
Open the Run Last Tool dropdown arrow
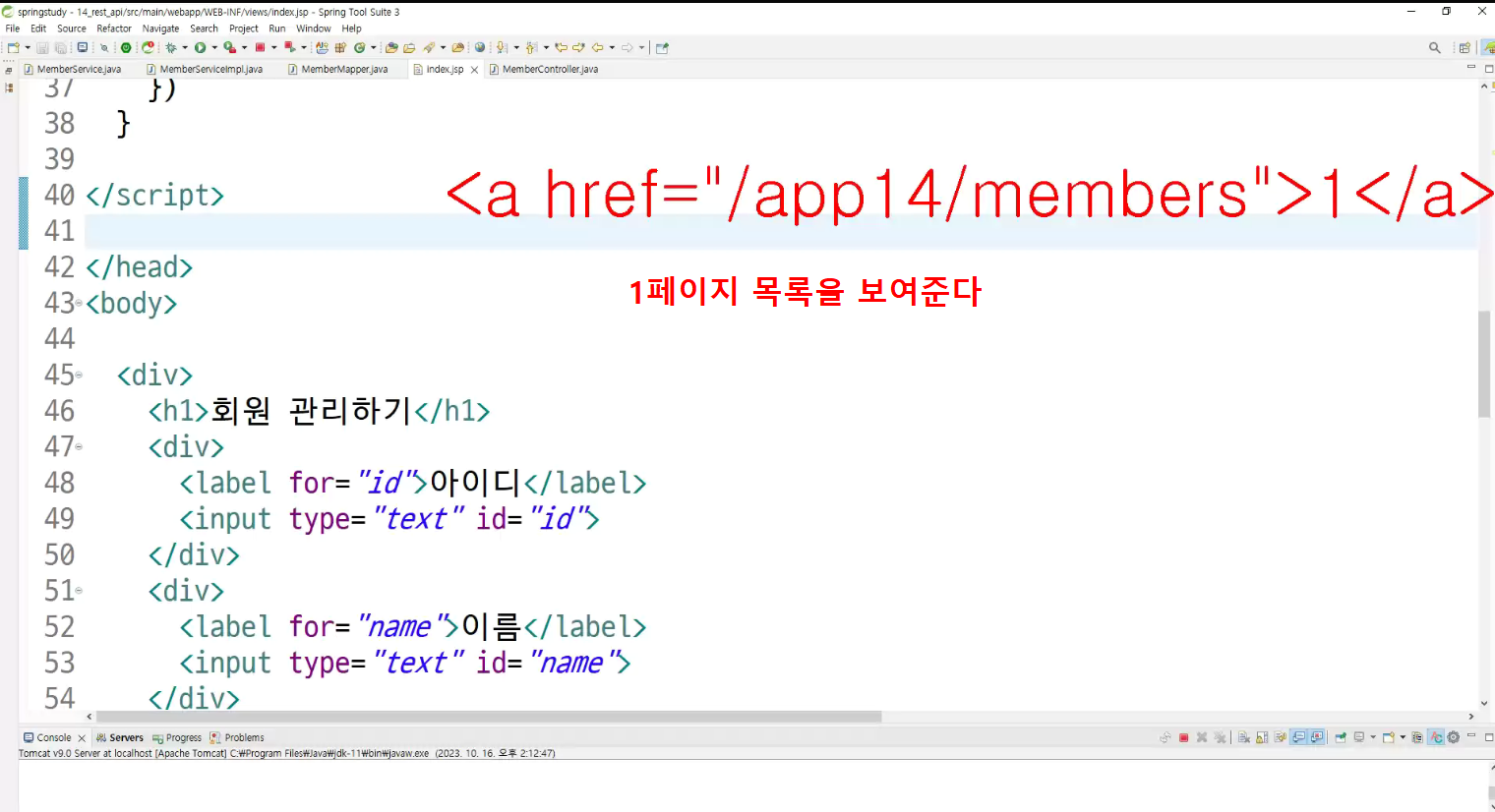pos(244,47)
